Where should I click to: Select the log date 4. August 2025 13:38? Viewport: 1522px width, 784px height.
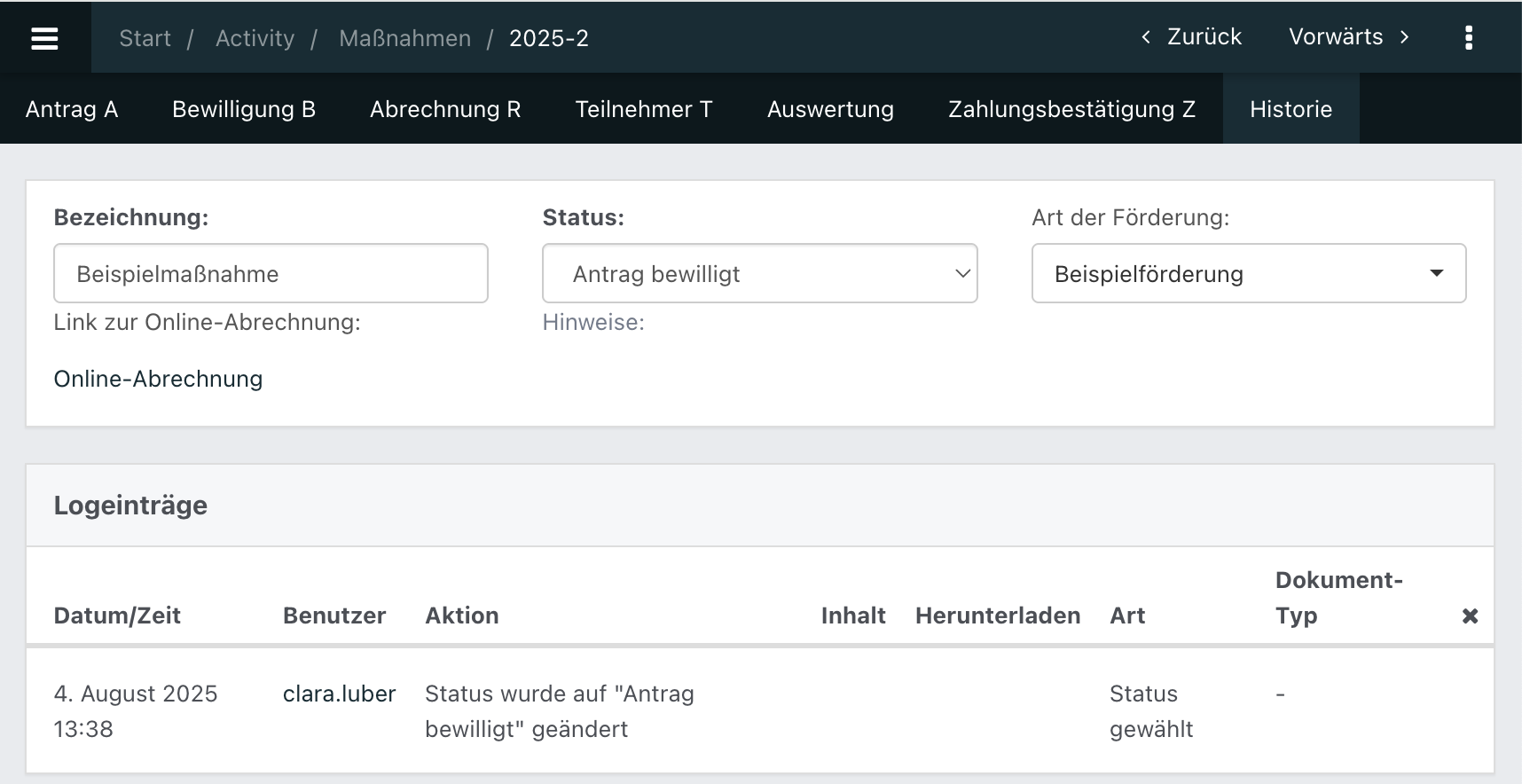[x=136, y=711]
